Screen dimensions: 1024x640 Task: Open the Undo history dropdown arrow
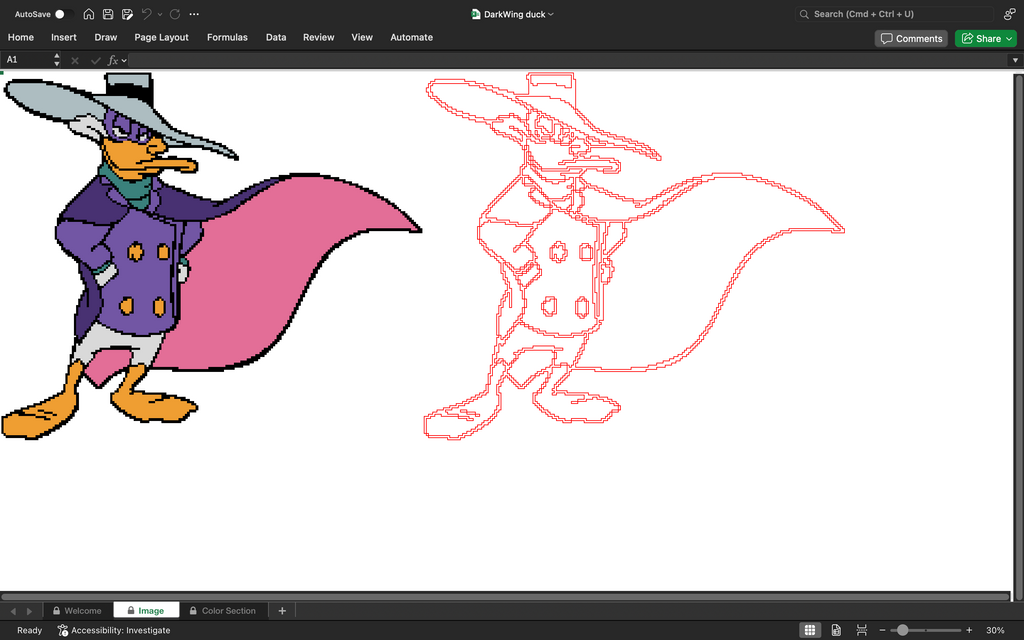(160, 14)
